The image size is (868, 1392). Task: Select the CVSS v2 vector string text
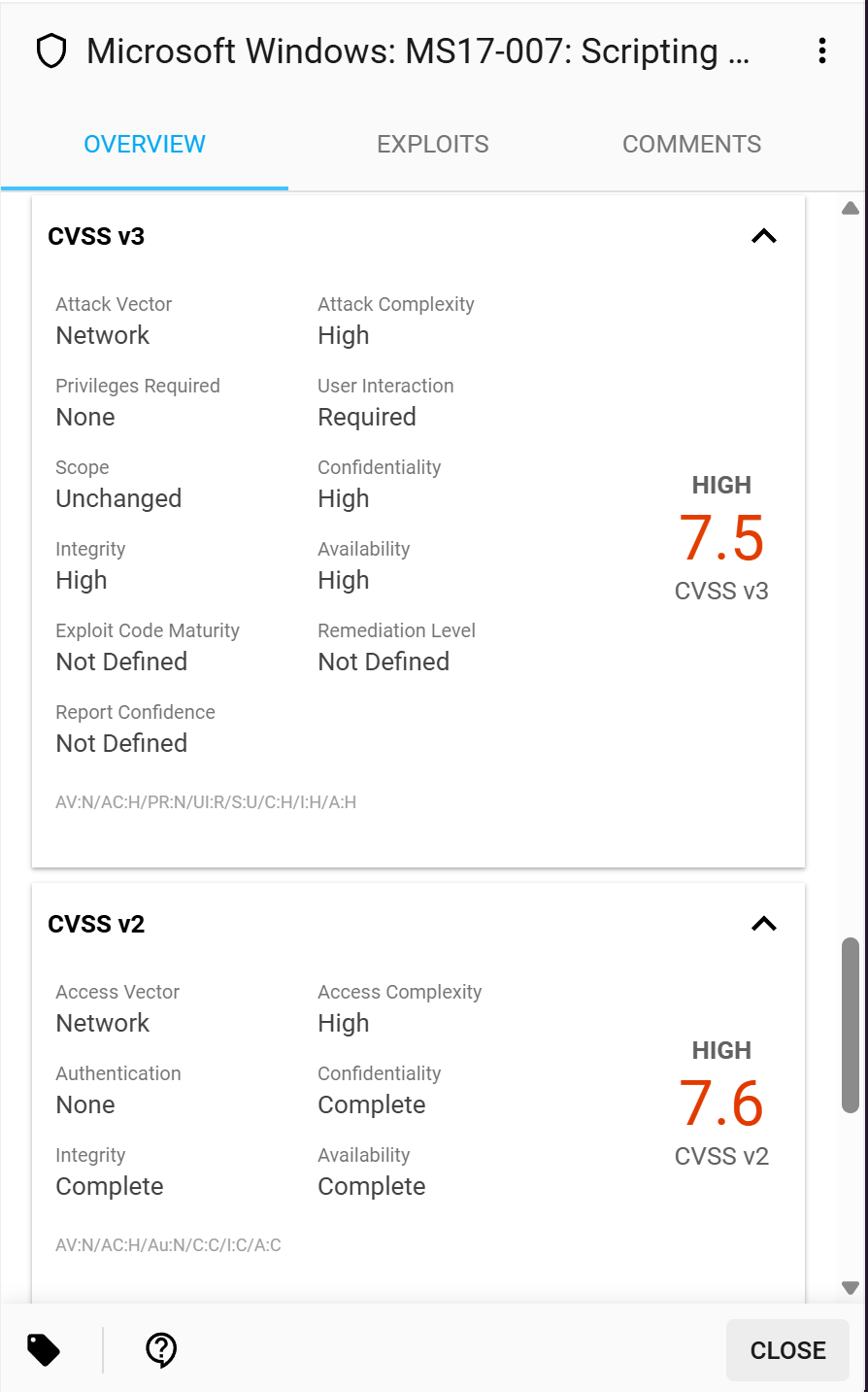tap(168, 1245)
